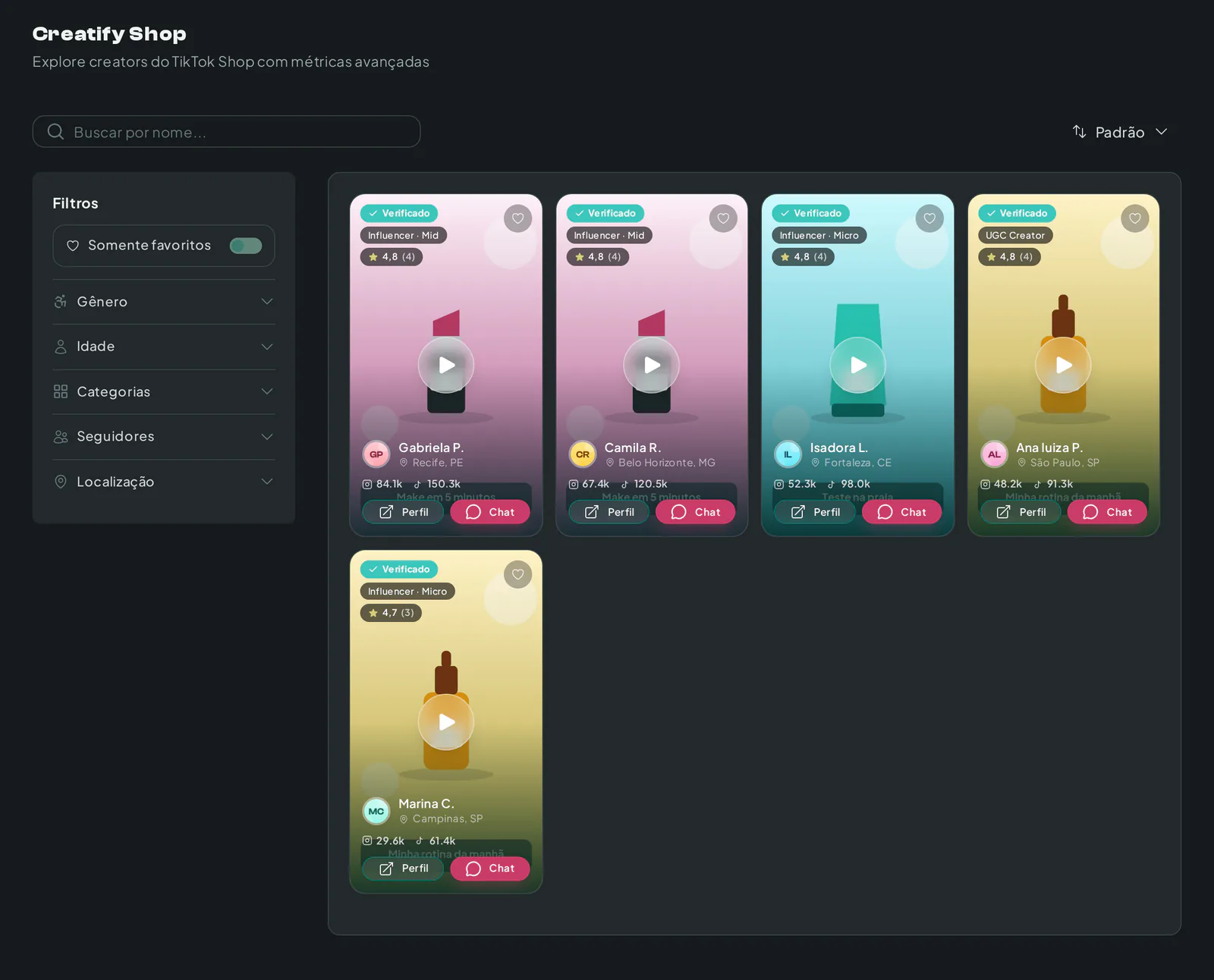Play Ana luiza P.'s video
The width and height of the screenshot is (1214, 980).
pyautogui.click(x=1064, y=365)
